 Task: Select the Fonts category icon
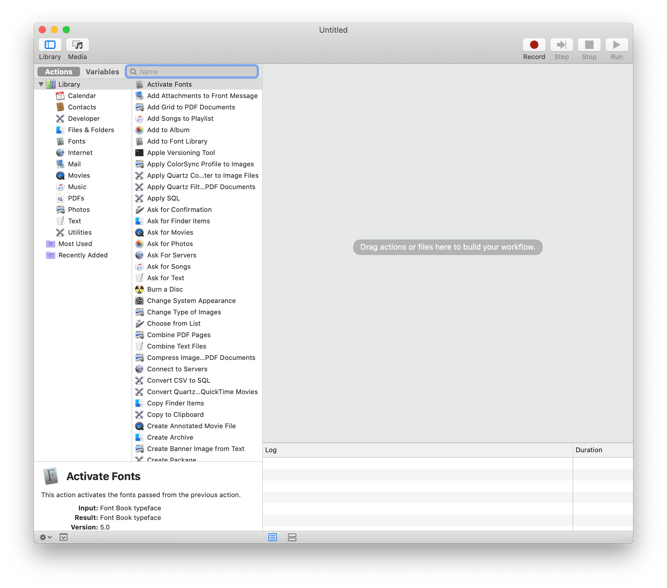(60, 141)
